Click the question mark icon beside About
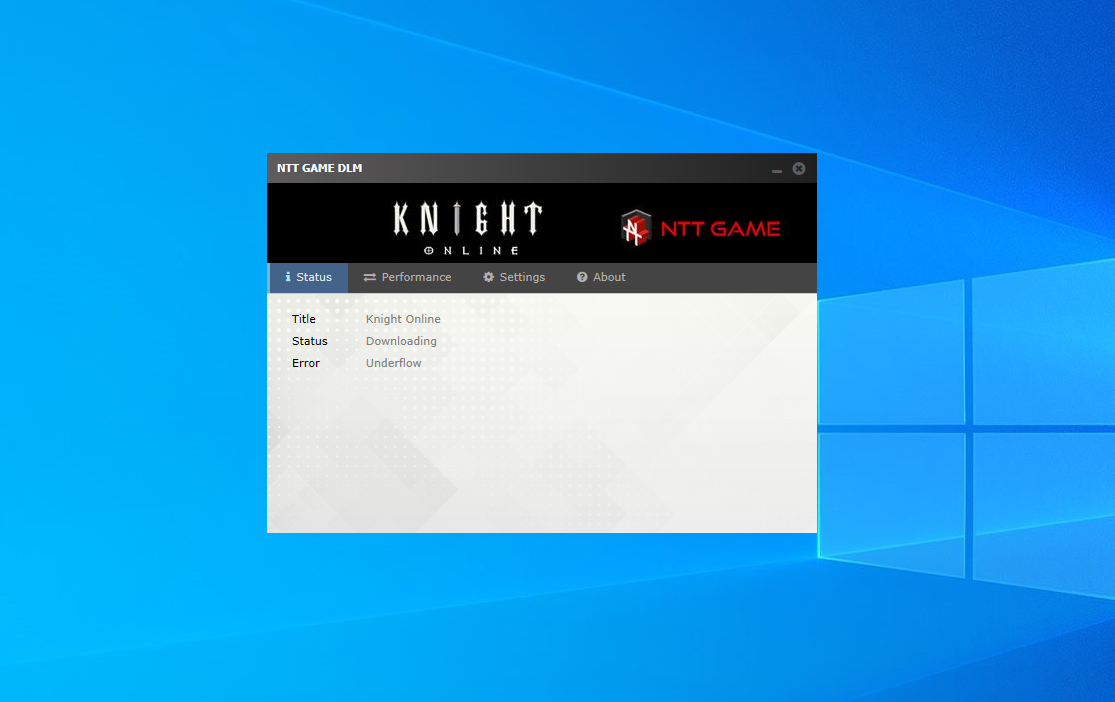Screen dimensions: 1115x702 point(582,277)
